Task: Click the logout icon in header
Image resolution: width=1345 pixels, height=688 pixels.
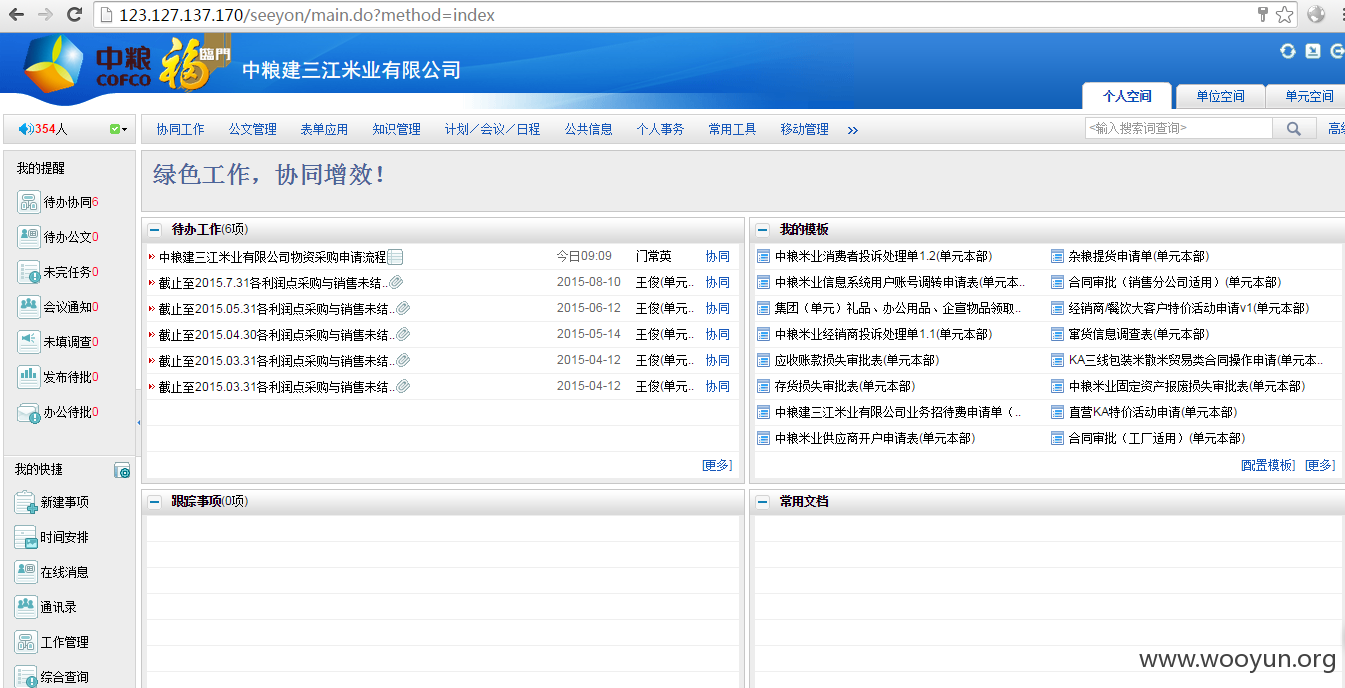Action: pyautogui.click(x=1337, y=51)
